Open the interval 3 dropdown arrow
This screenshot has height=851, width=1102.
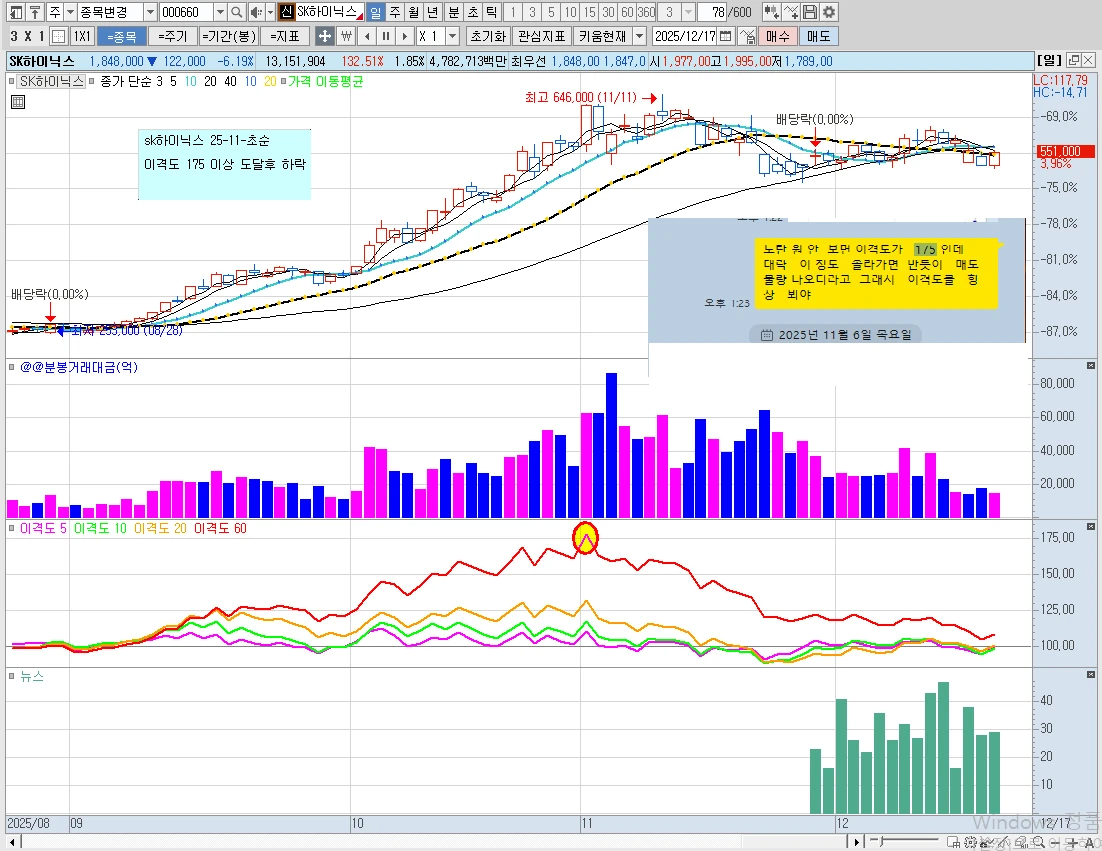pos(689,12)
